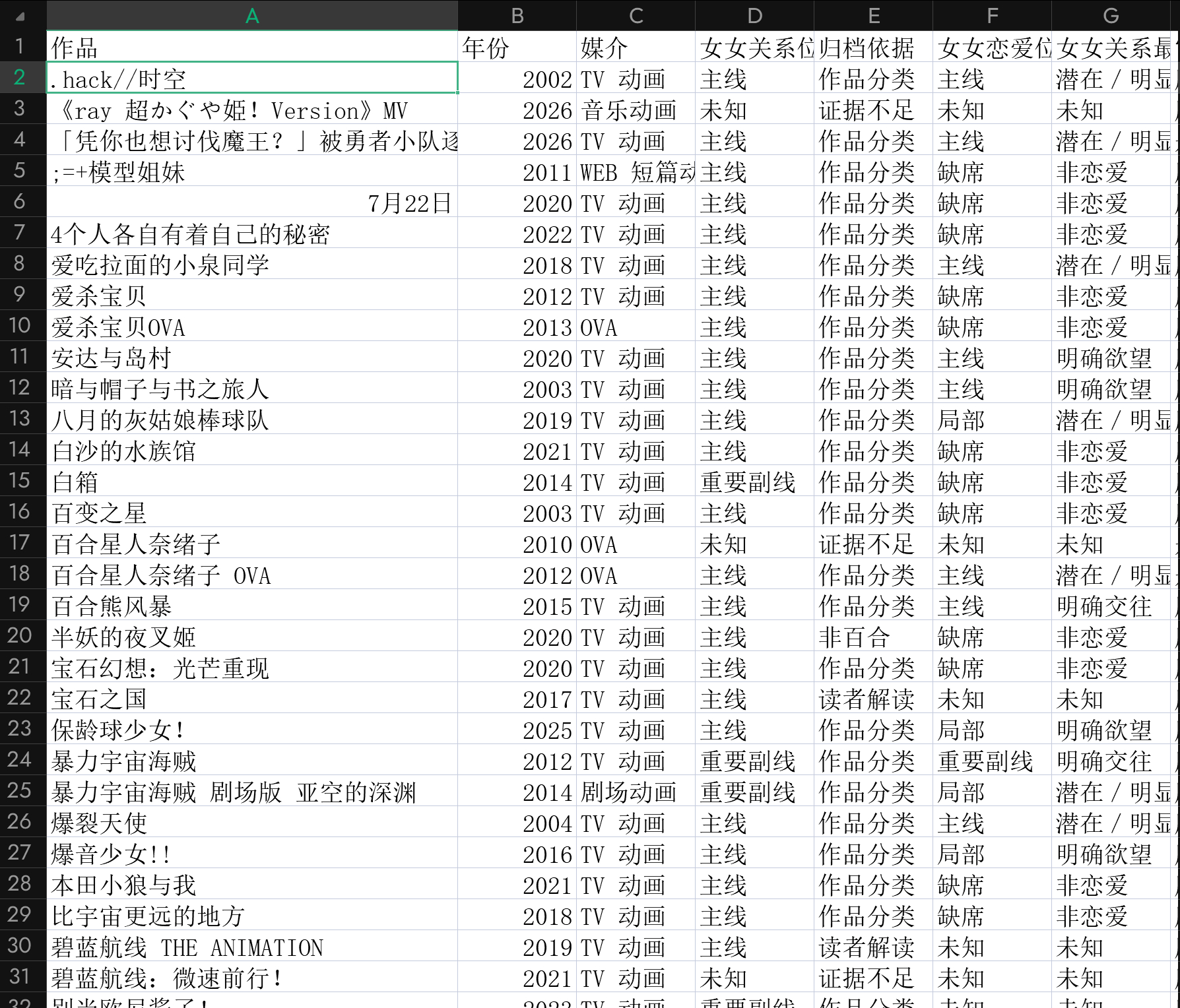The width and height of the screenshot is (1180, 1008).
Task: Click the year cell "2004"
Action: 517,822
